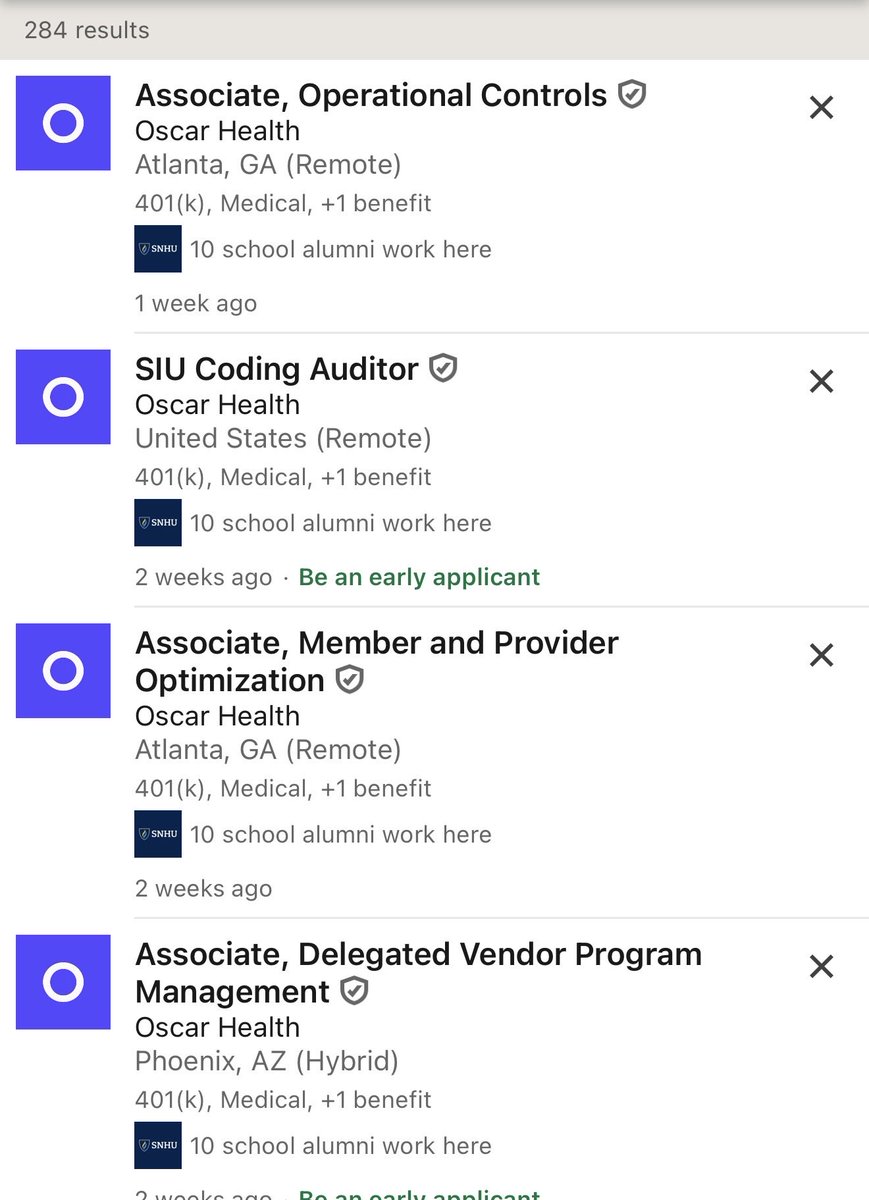Viewport: 869px width, 1200px height.
Task: Dismiss the Delegated Vendor Program Management job
Action: tap(821, 966)
